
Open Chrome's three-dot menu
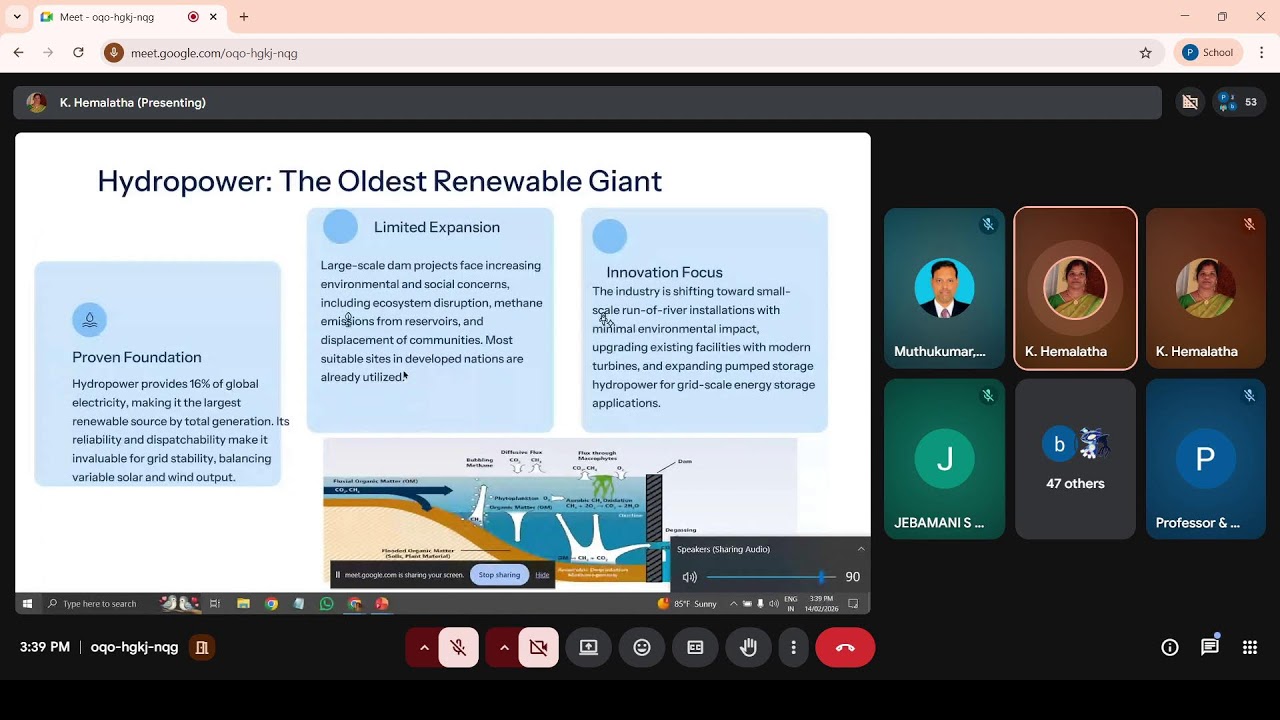pyautogui.click(x=1261, y=53)
